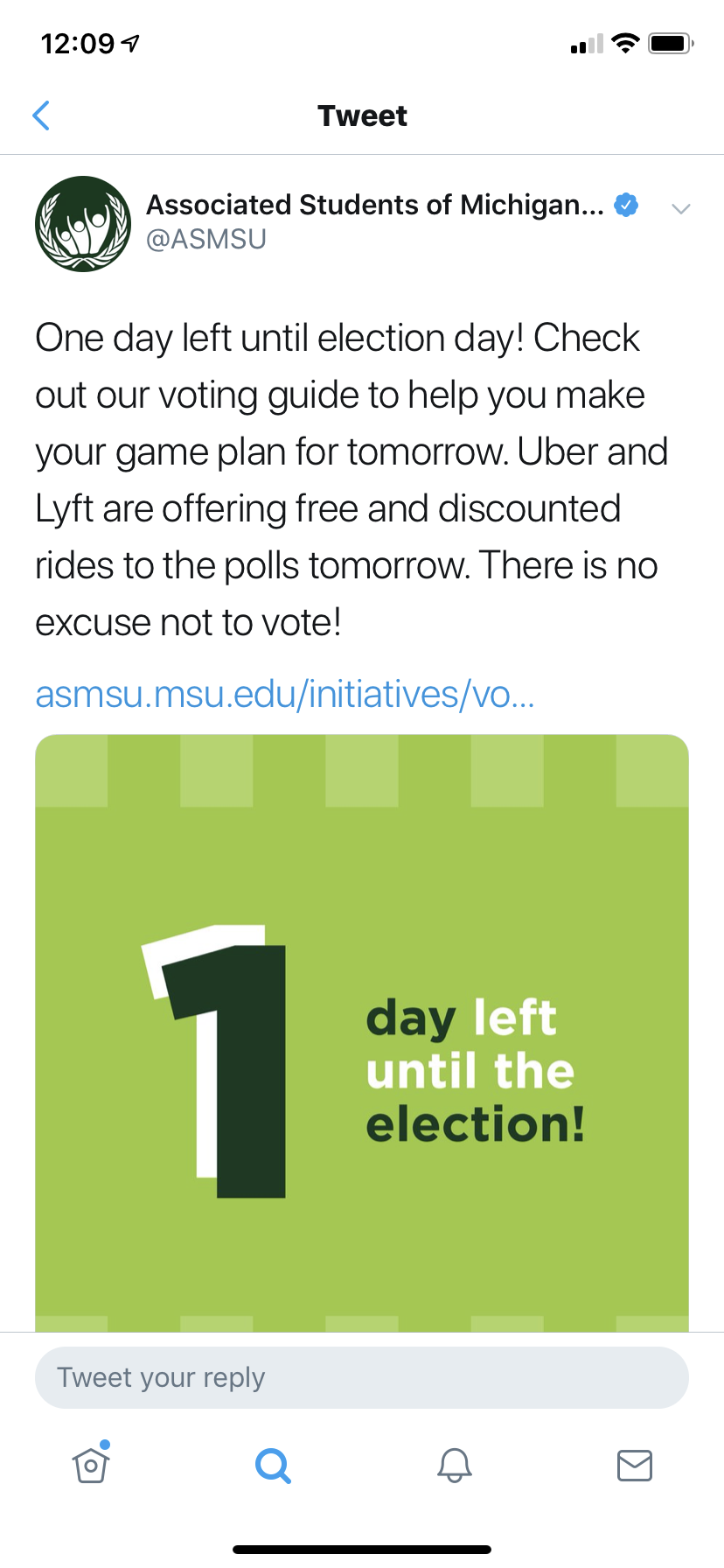Open the asmsu.msu.edu voting guide link

284,695
